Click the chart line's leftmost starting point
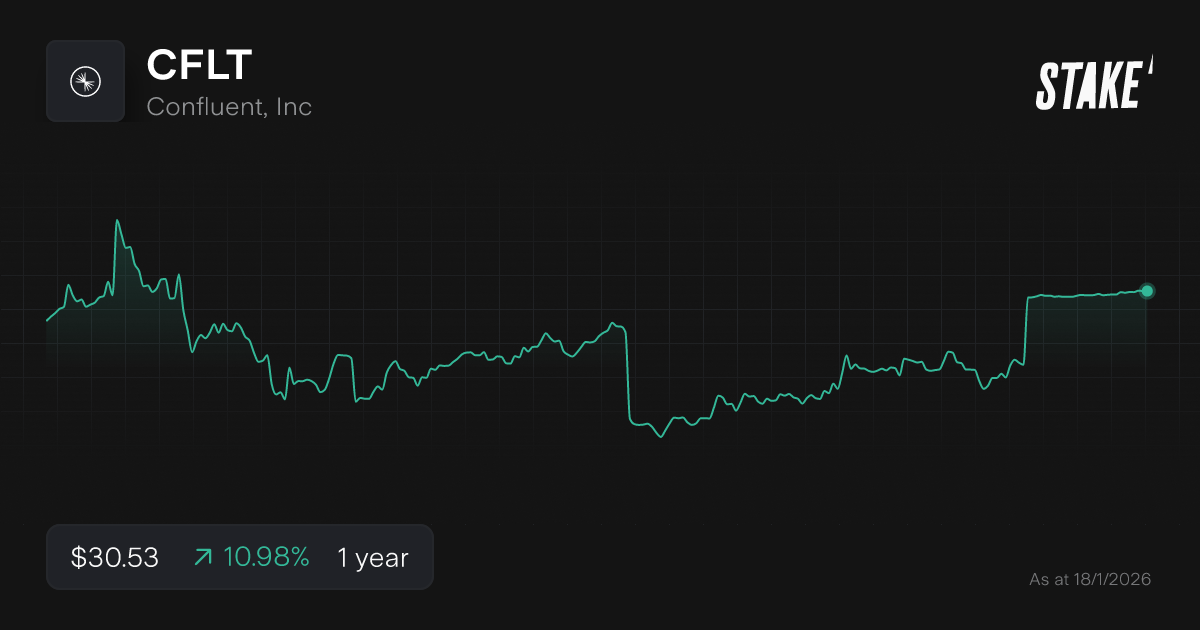This screenshot has width=1200, height=630. pos(47,320)
